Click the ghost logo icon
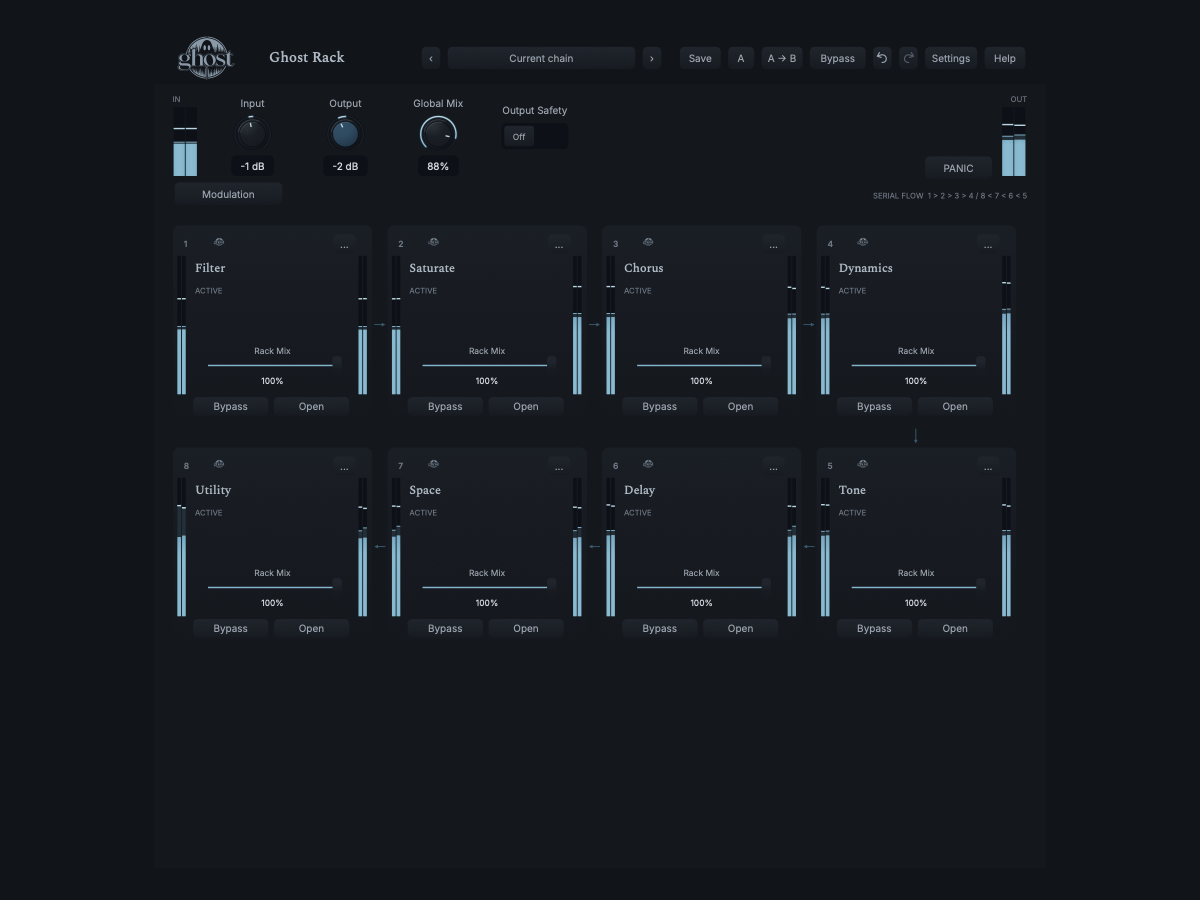This screenshot has height=900, width=1200. point(206,57)
